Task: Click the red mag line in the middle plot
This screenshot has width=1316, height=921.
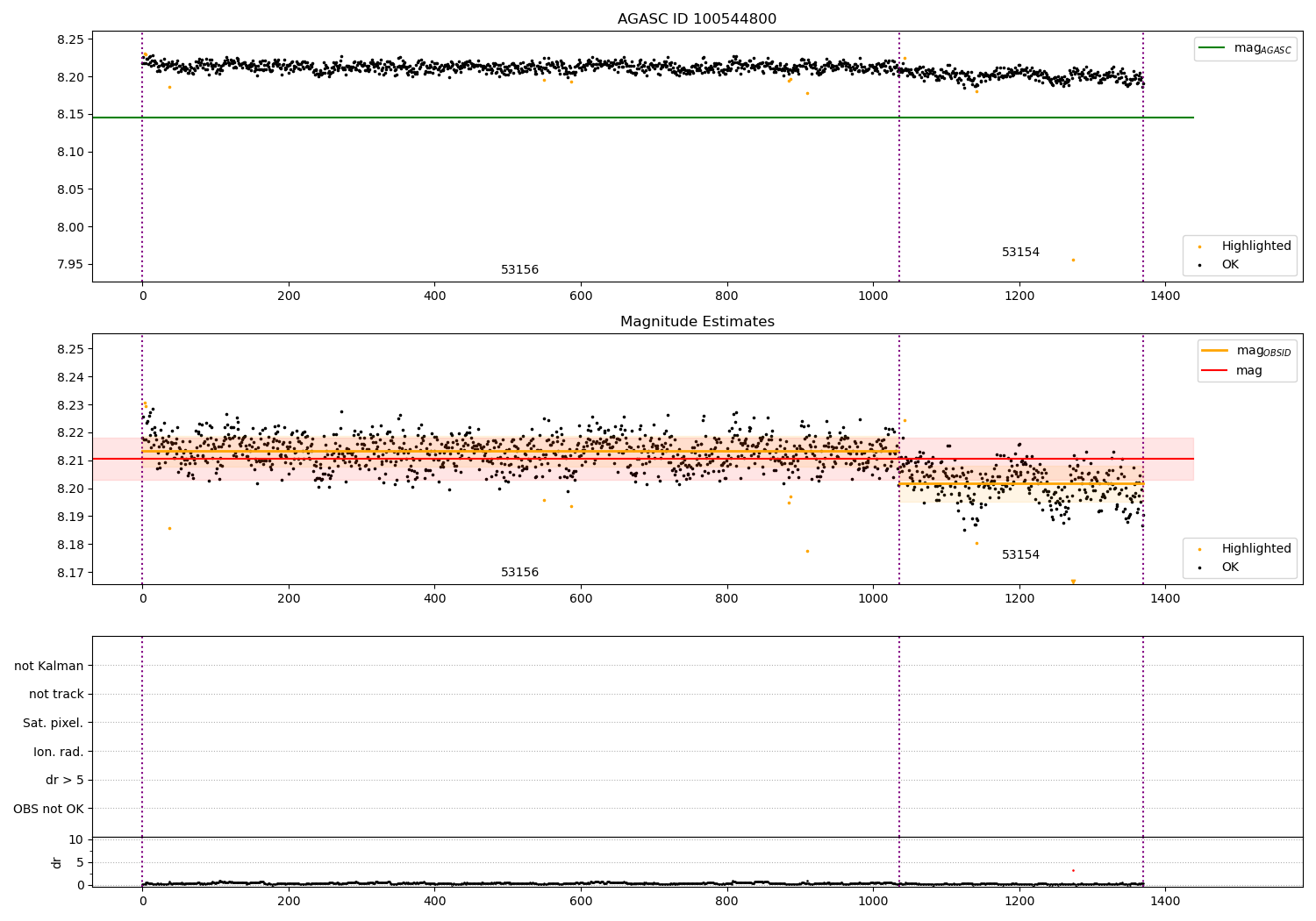Action: [x=642, y=459]
